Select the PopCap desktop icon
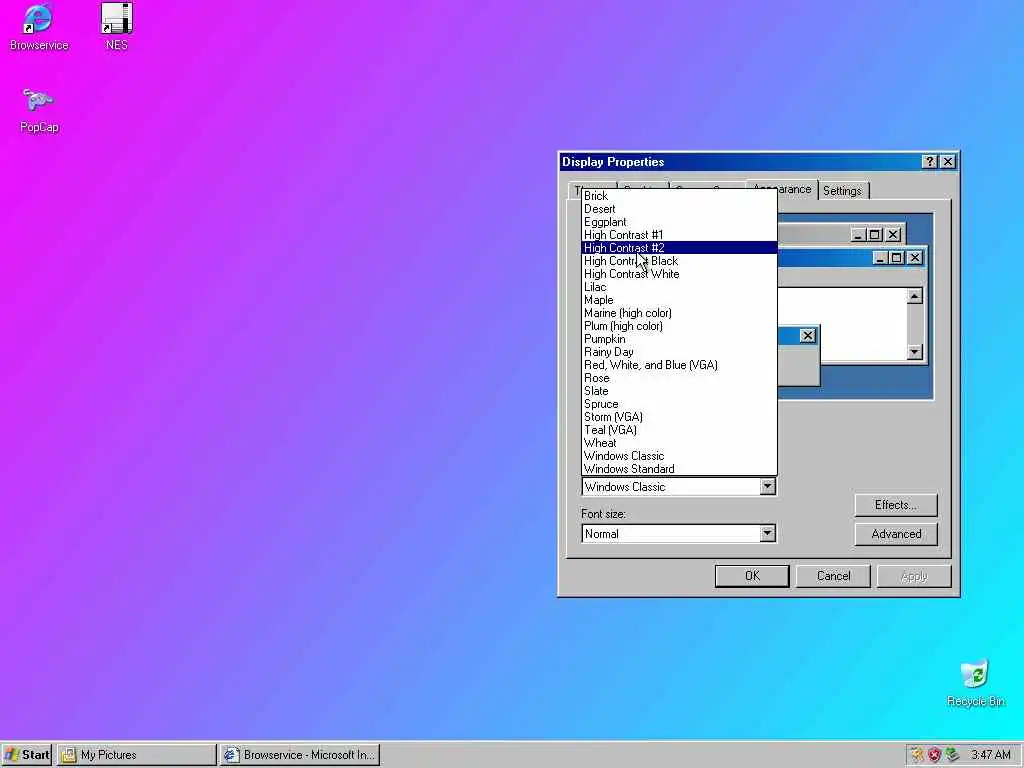The image size is (1024, 768). (39, 110)
